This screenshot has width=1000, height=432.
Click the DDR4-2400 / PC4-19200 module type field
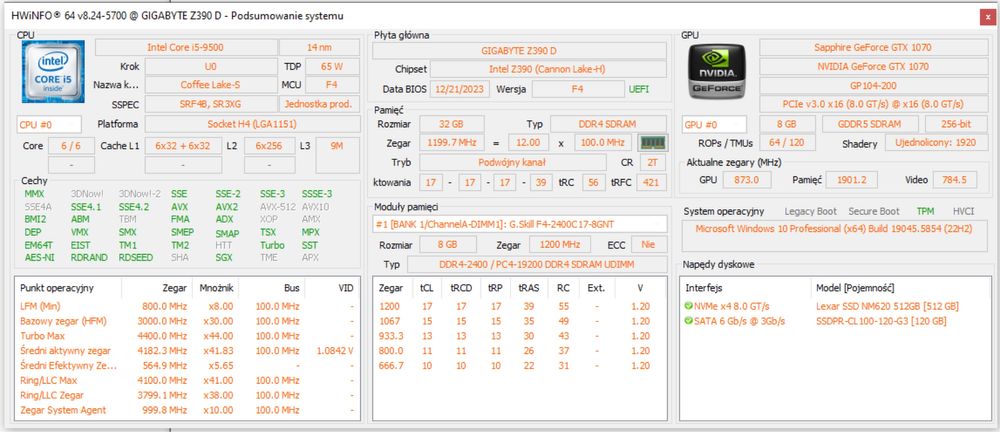pyautogui.click(x=536, y=264)
